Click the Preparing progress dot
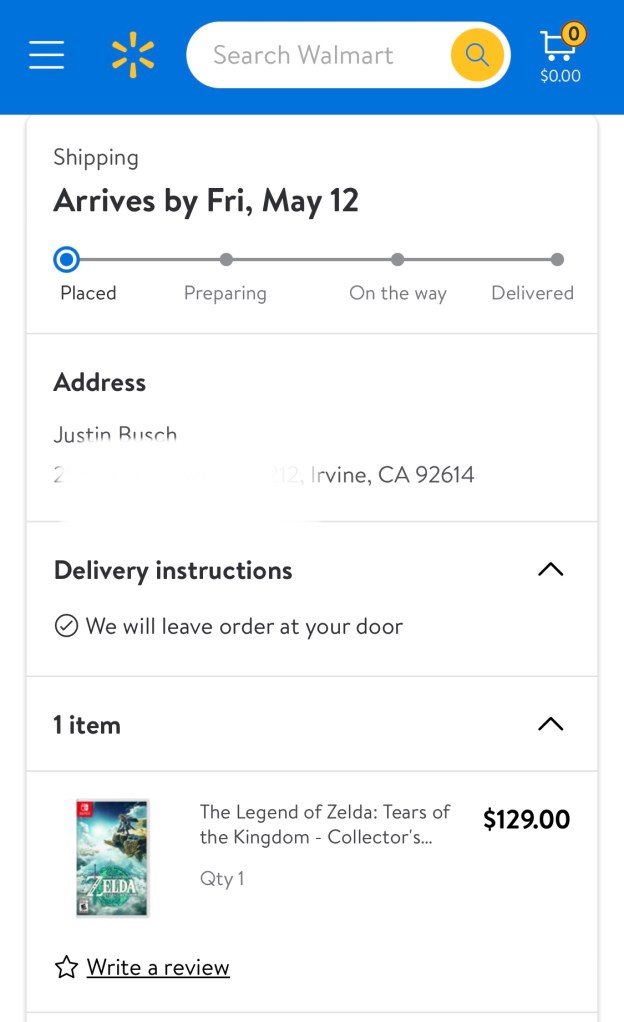This screenshot has width=624, height=1022. (x=226, y=260)
